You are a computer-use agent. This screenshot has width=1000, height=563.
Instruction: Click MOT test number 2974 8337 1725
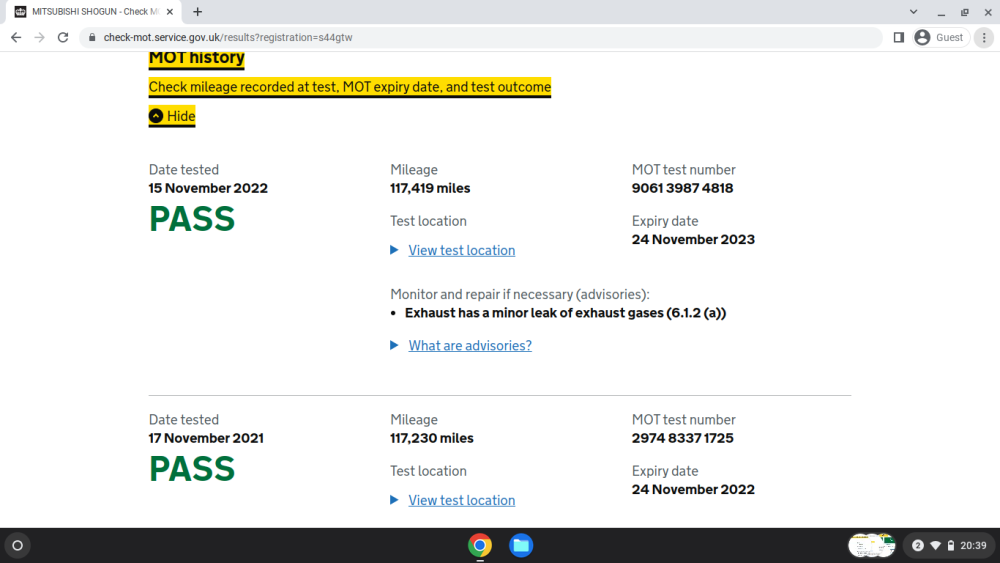coord(682,439)
